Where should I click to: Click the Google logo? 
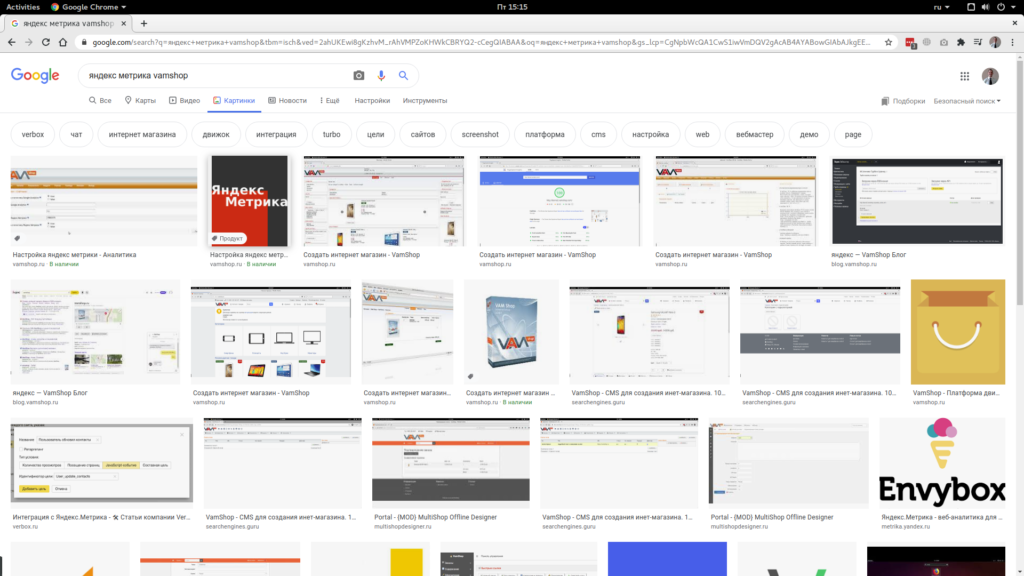click(35, 76)
